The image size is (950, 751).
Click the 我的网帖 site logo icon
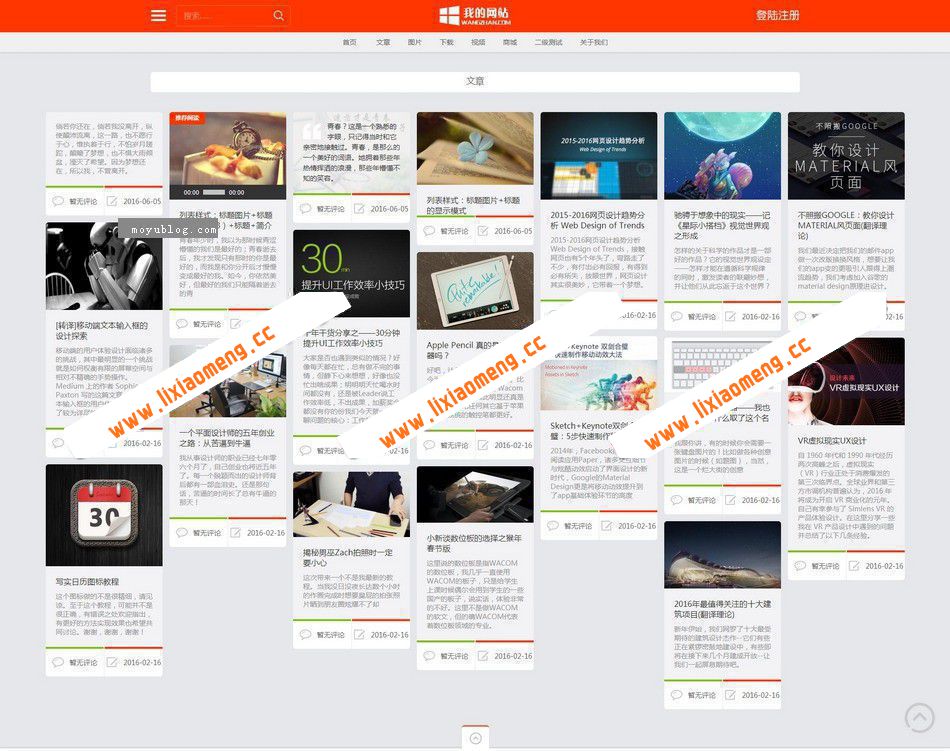click(448, 15)
